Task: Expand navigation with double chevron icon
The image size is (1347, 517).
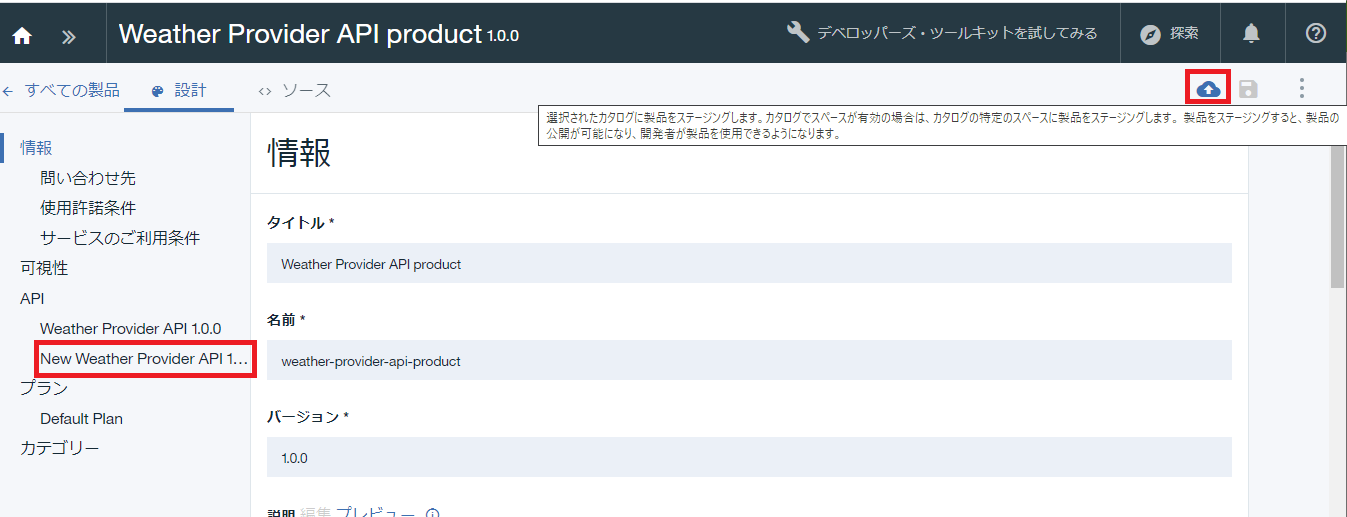Action: pyautogui.click(x=69, y=36)
